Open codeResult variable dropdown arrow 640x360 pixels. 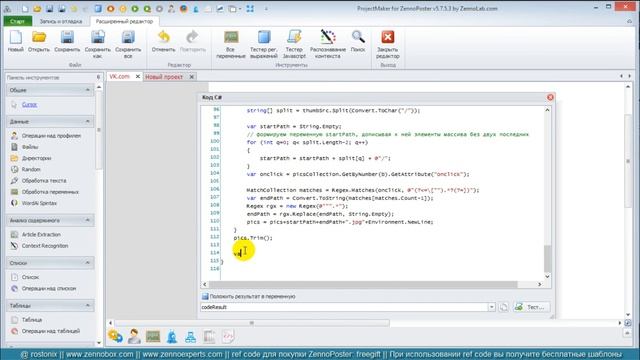(491, 307)
